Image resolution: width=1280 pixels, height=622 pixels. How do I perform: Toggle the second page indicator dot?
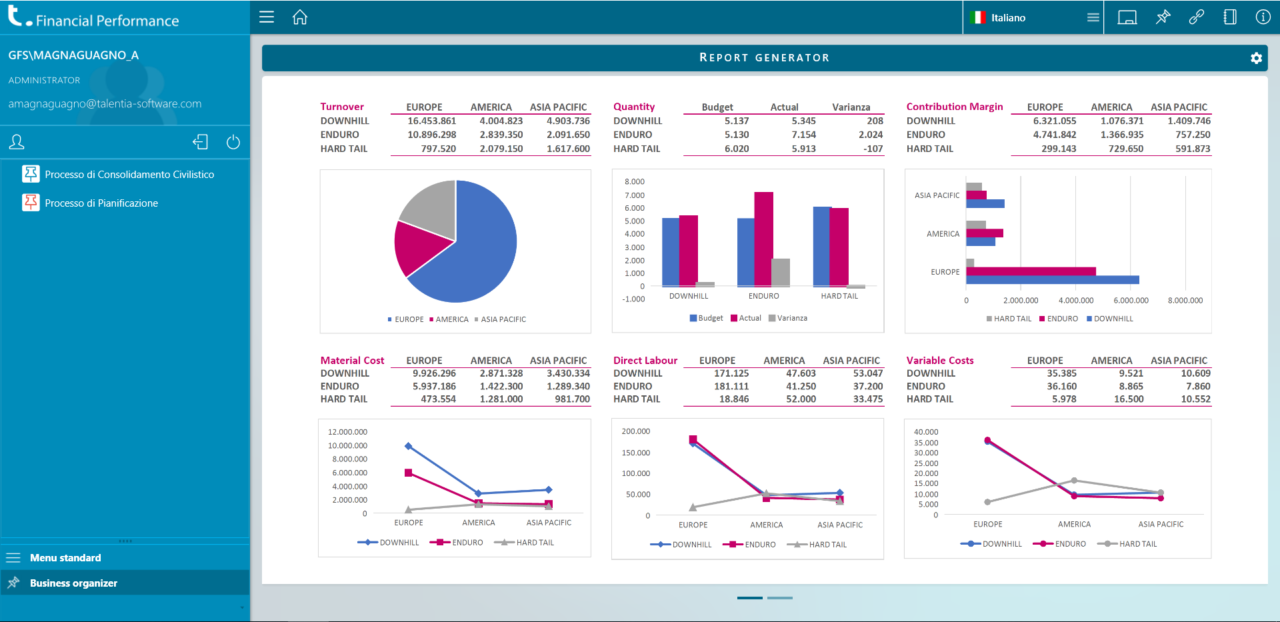(x=778, y=598)
